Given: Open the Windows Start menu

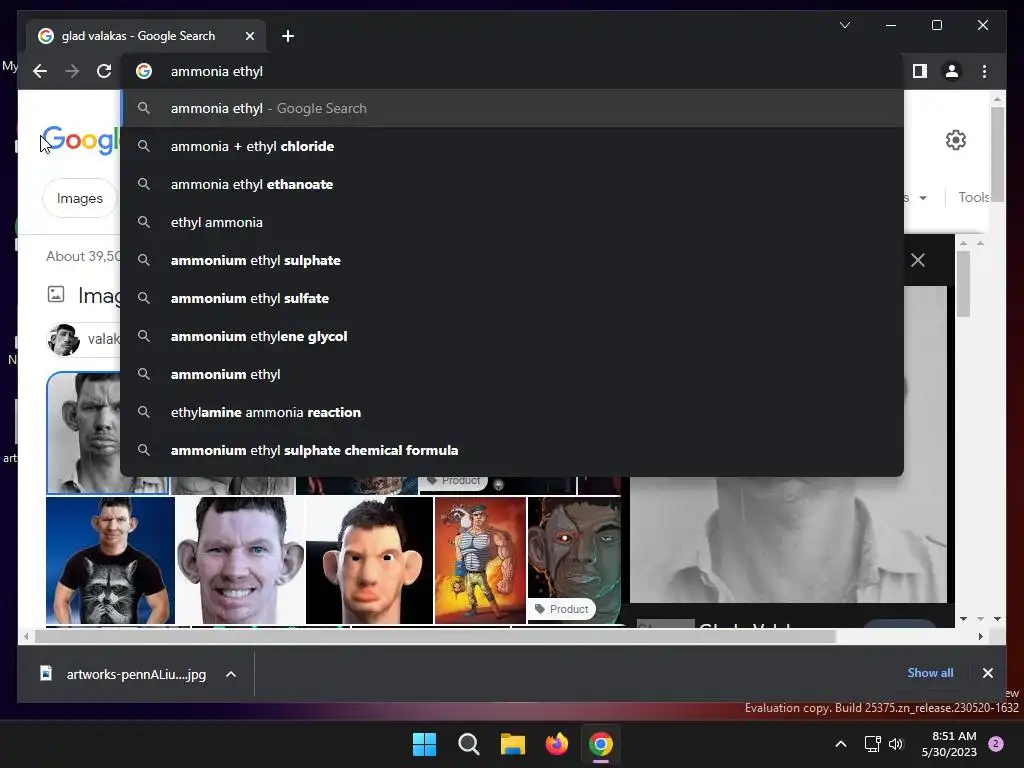Looking at the screenshot, I should [424, 744].
